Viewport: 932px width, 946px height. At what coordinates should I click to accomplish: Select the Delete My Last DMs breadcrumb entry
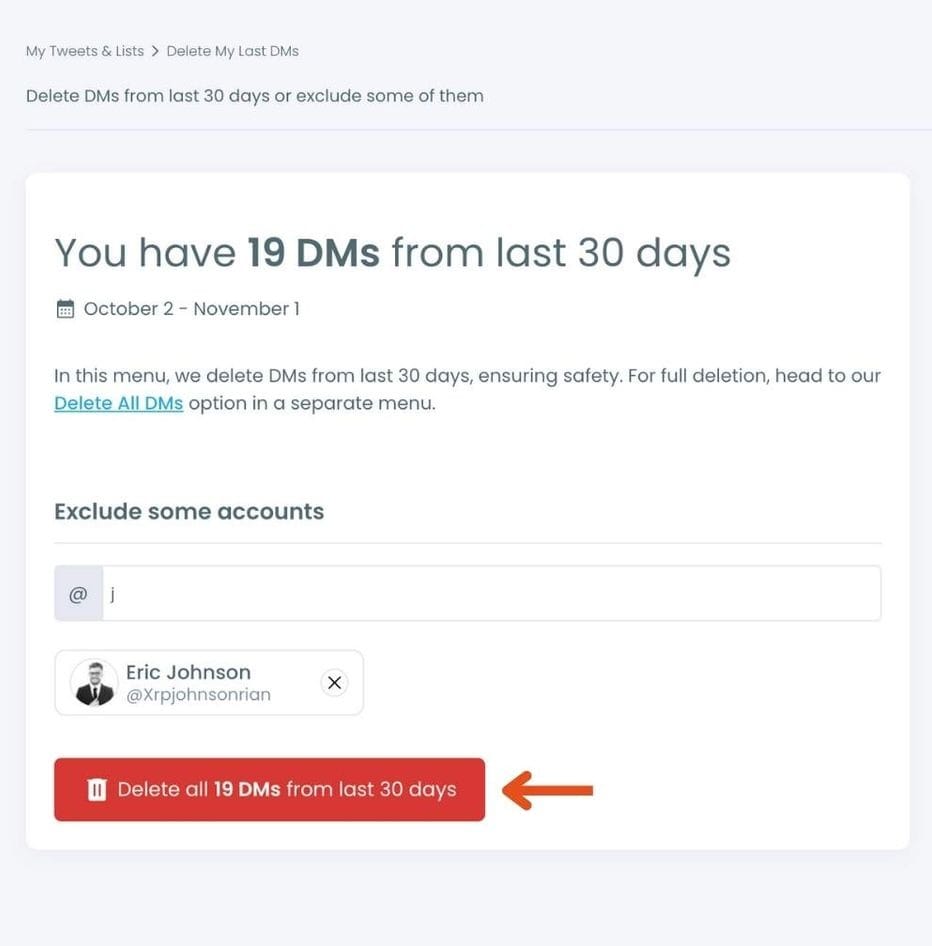coord(232,50)
